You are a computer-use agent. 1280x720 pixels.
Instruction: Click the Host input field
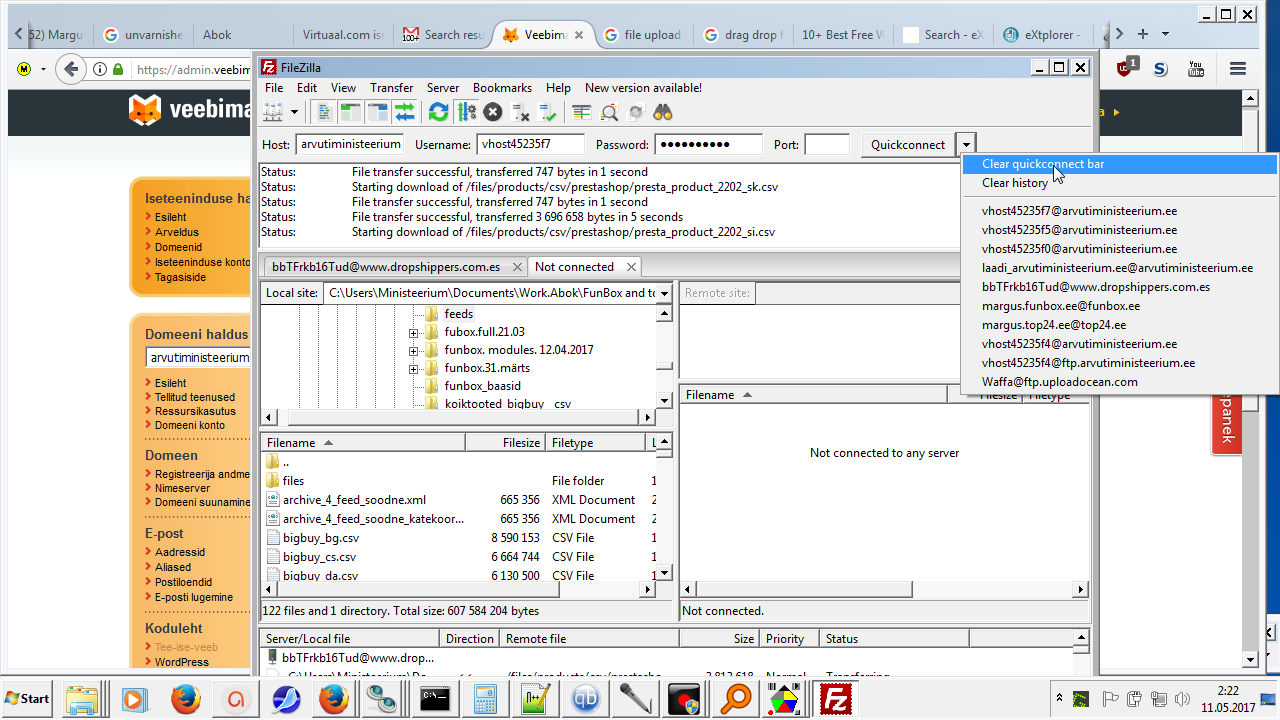[349, 145]
